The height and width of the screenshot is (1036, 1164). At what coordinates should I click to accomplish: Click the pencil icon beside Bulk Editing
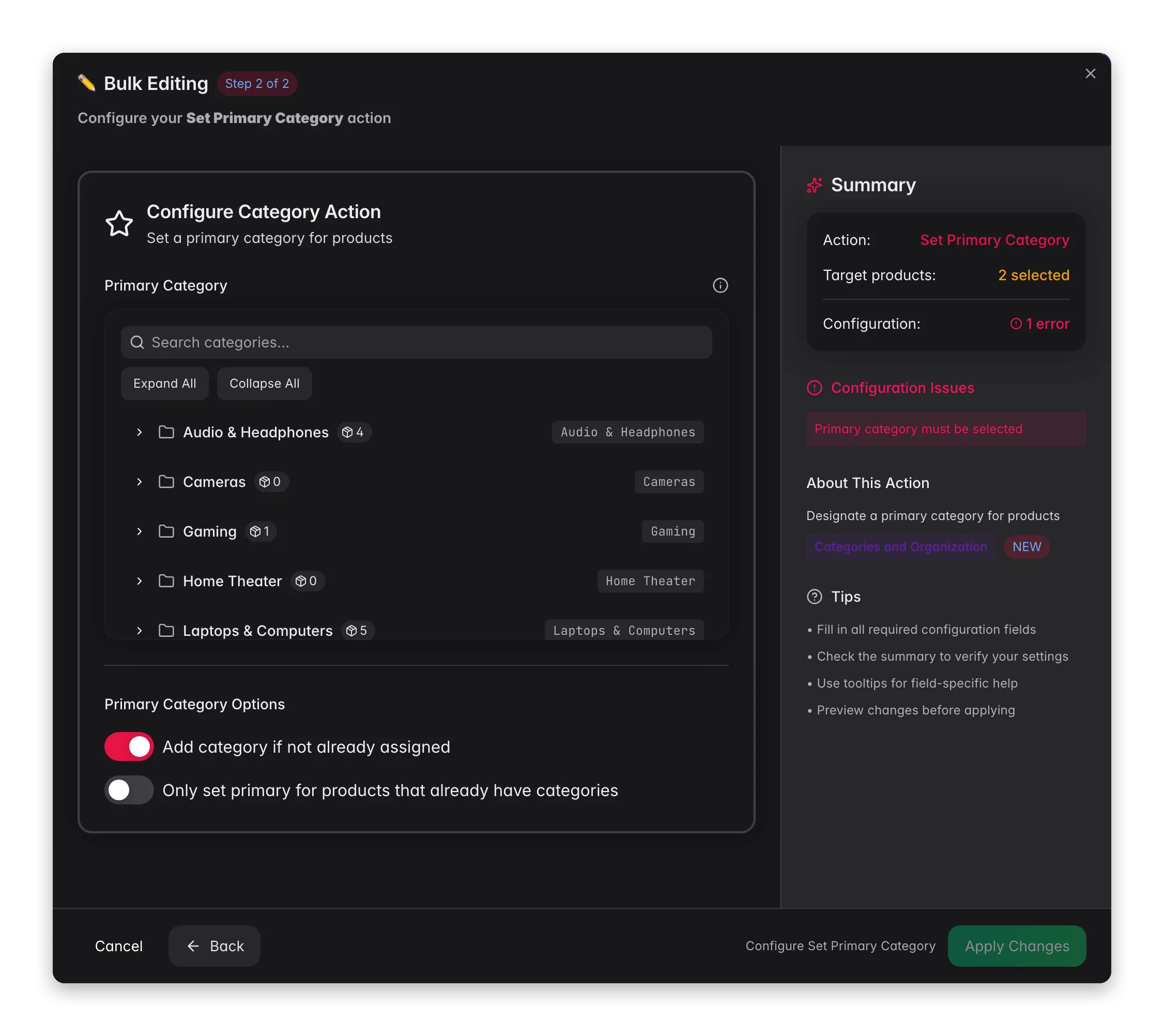click(86, 83)
